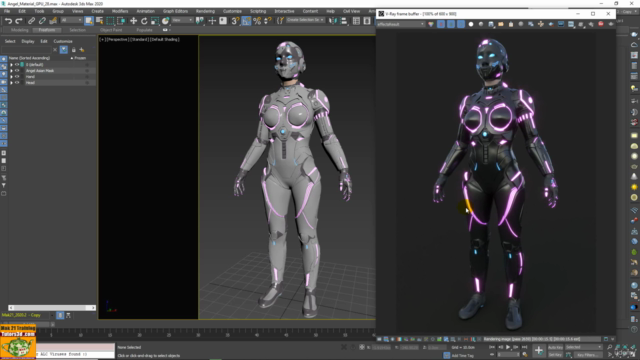
Task: Open the reference coordinate View dropdown
Action: (182, 20)
